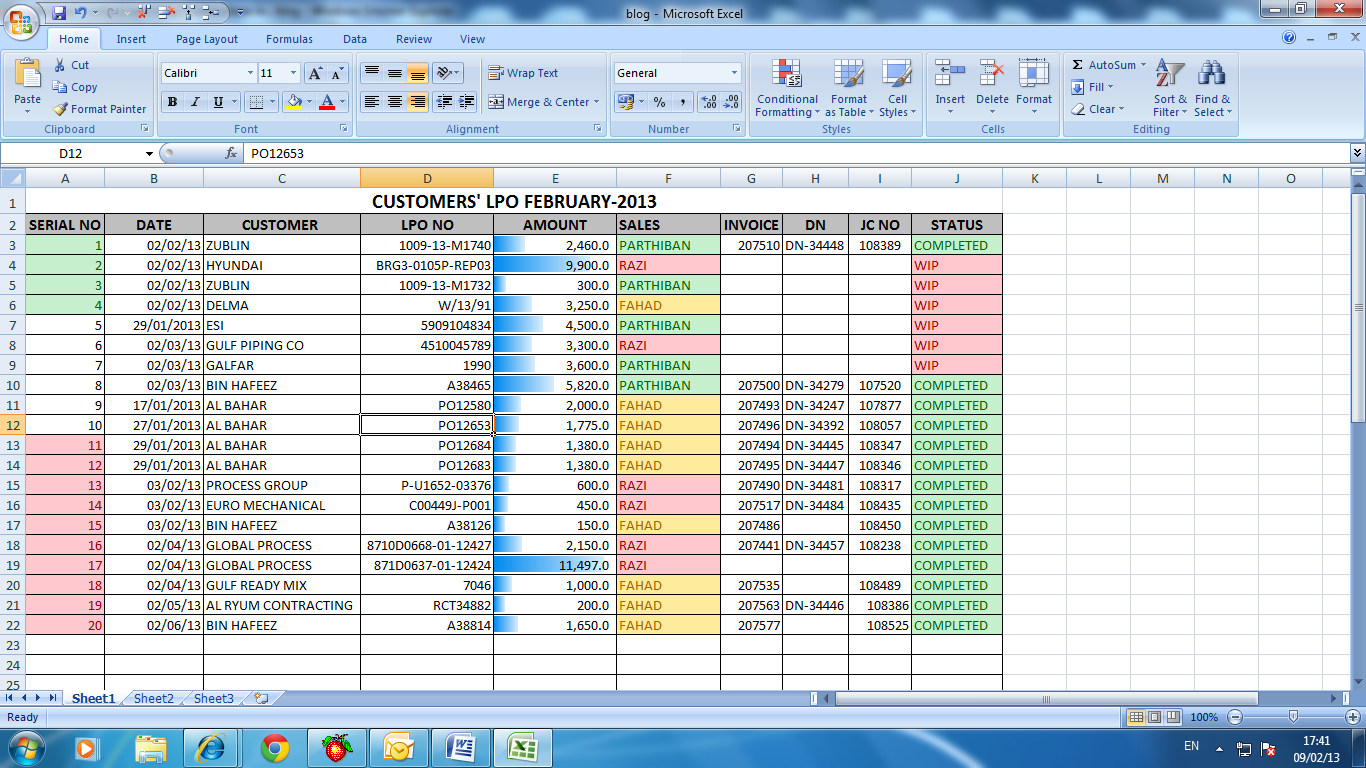Decrease indent of cell

click(x=444, y=102)
